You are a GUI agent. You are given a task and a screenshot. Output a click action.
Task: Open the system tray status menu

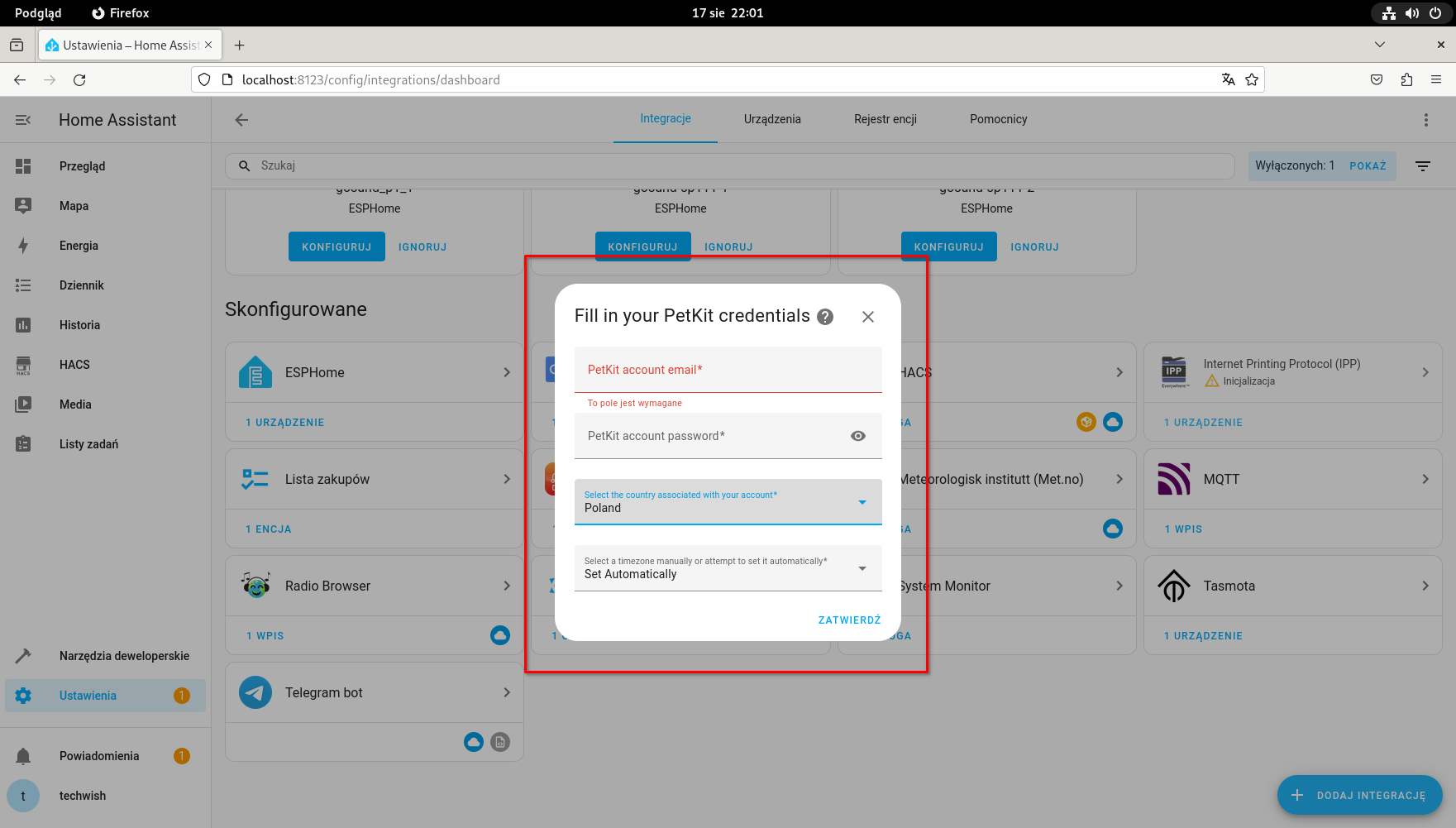[1411, 13]
